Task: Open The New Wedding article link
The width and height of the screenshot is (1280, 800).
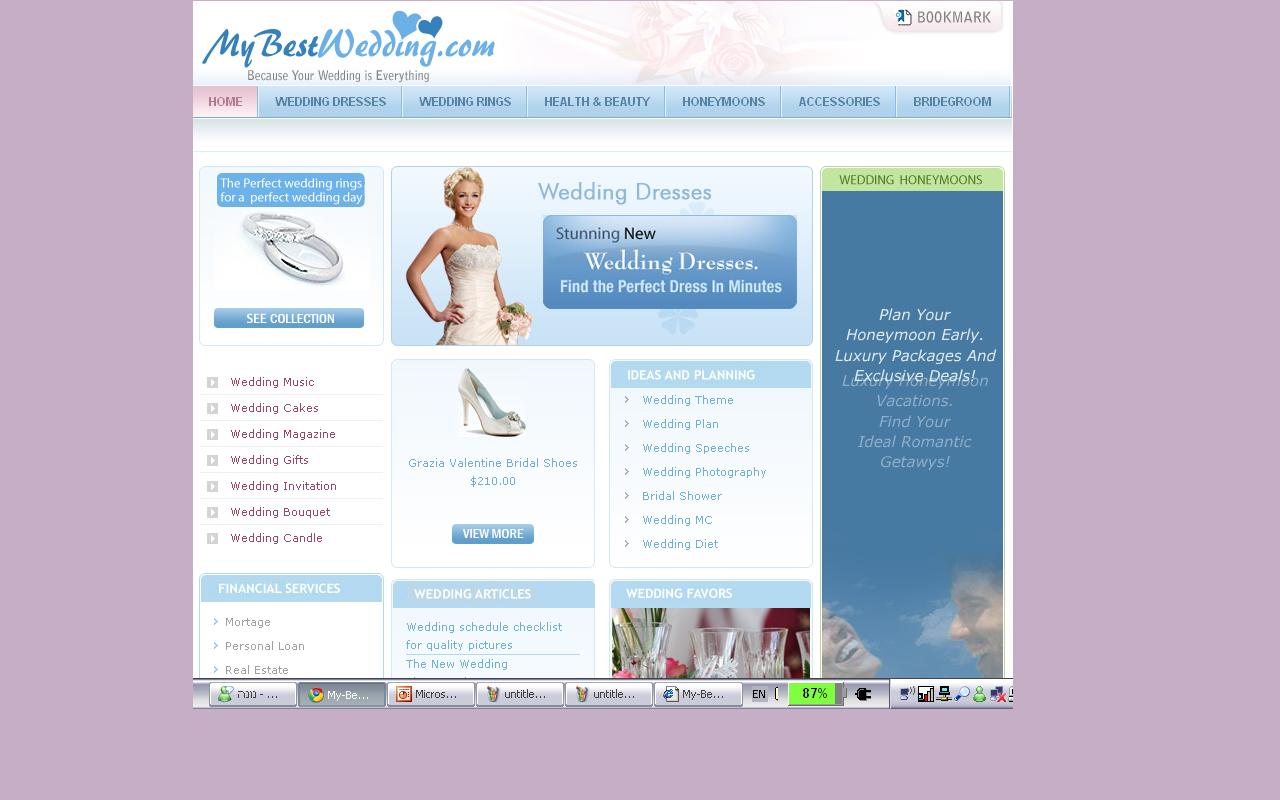Action: (x=457, y=664)
